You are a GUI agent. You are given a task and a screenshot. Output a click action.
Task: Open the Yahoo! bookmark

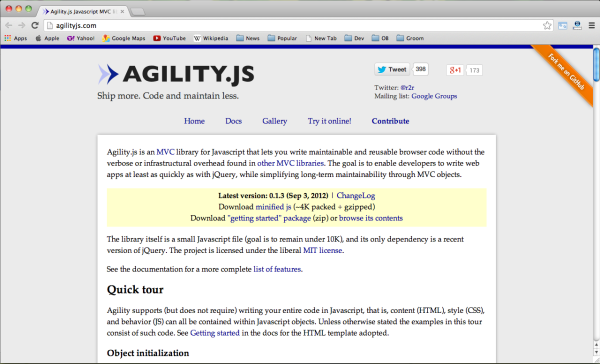pyautogui.click(x=80, y=38)
